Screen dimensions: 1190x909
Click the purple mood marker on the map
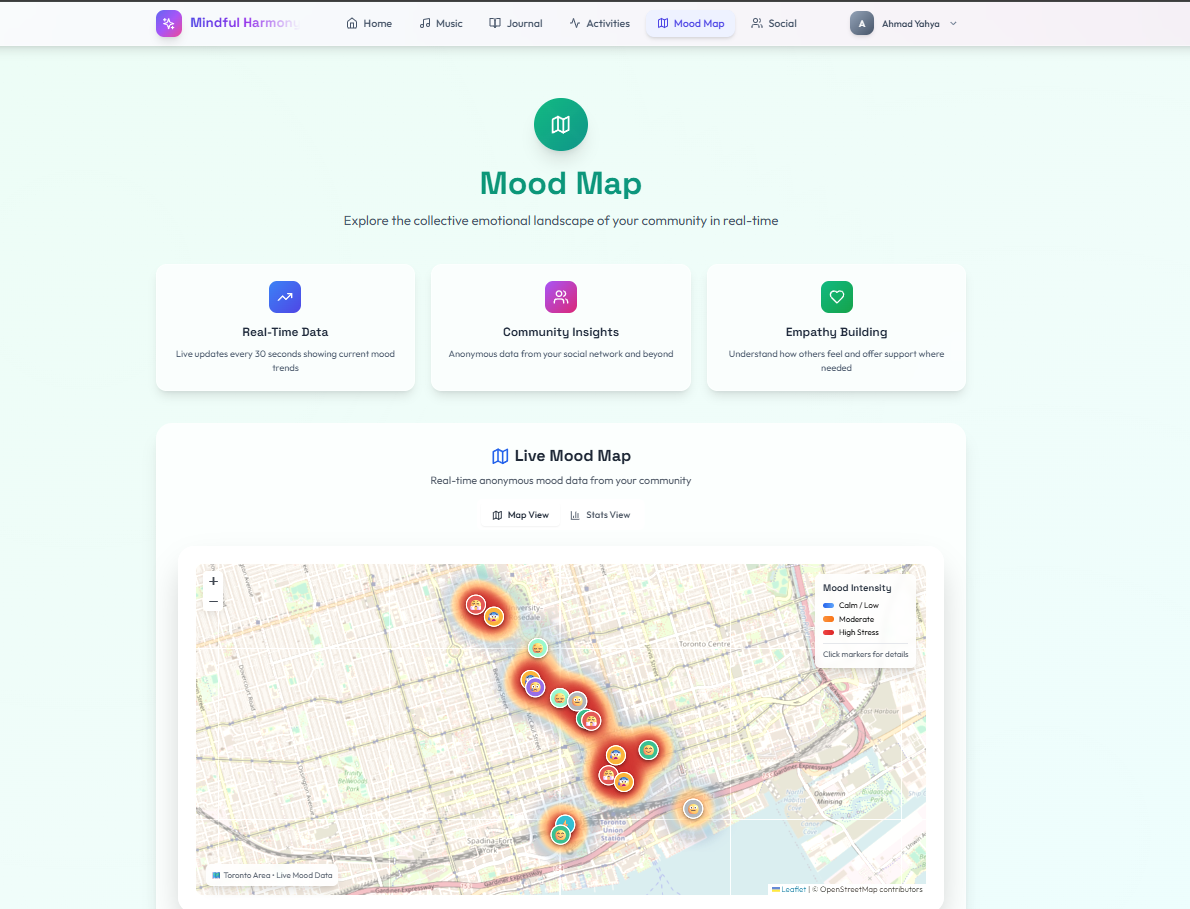pyautogui.click(x=536, y=687)
